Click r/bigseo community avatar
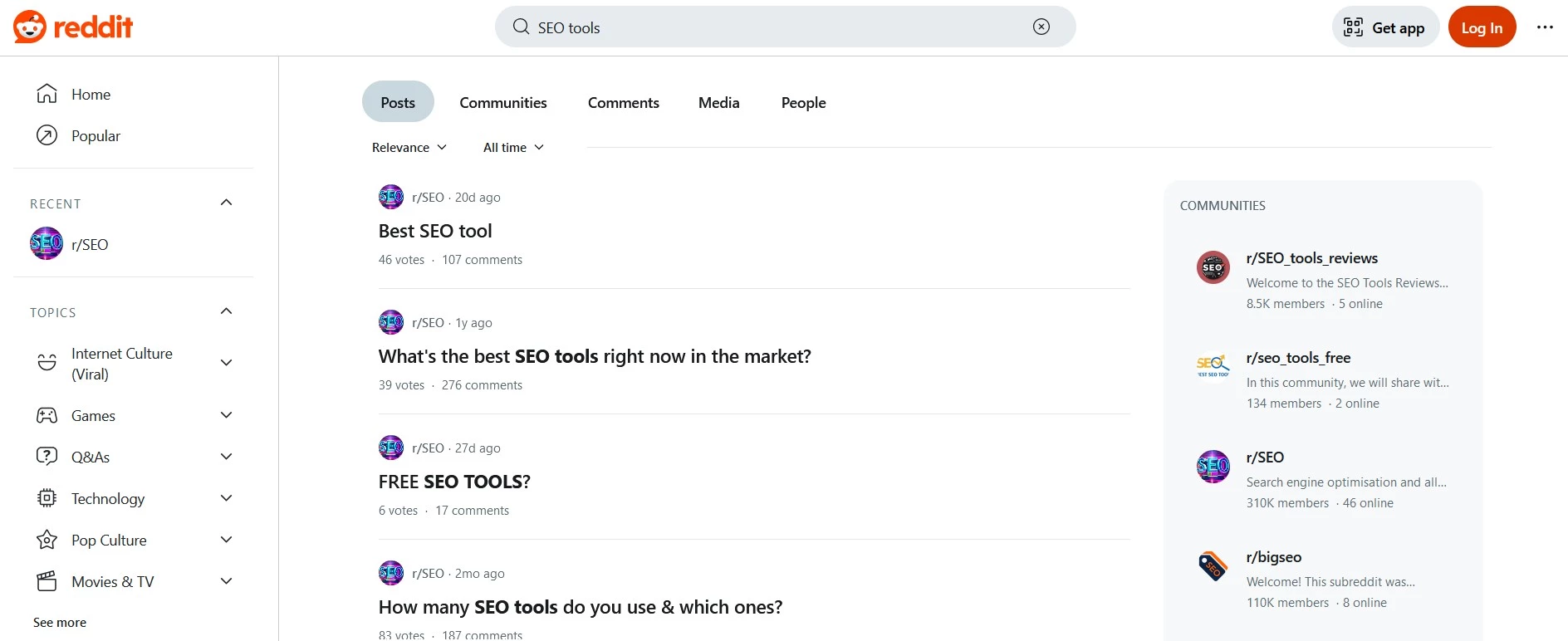The width and height of the screenshot is (1568, 641). tap(1213, 566)
